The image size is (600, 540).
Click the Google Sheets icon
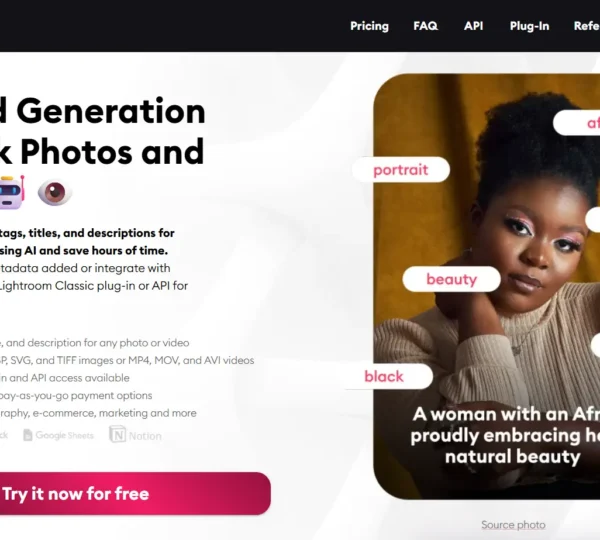coord(28,435)
